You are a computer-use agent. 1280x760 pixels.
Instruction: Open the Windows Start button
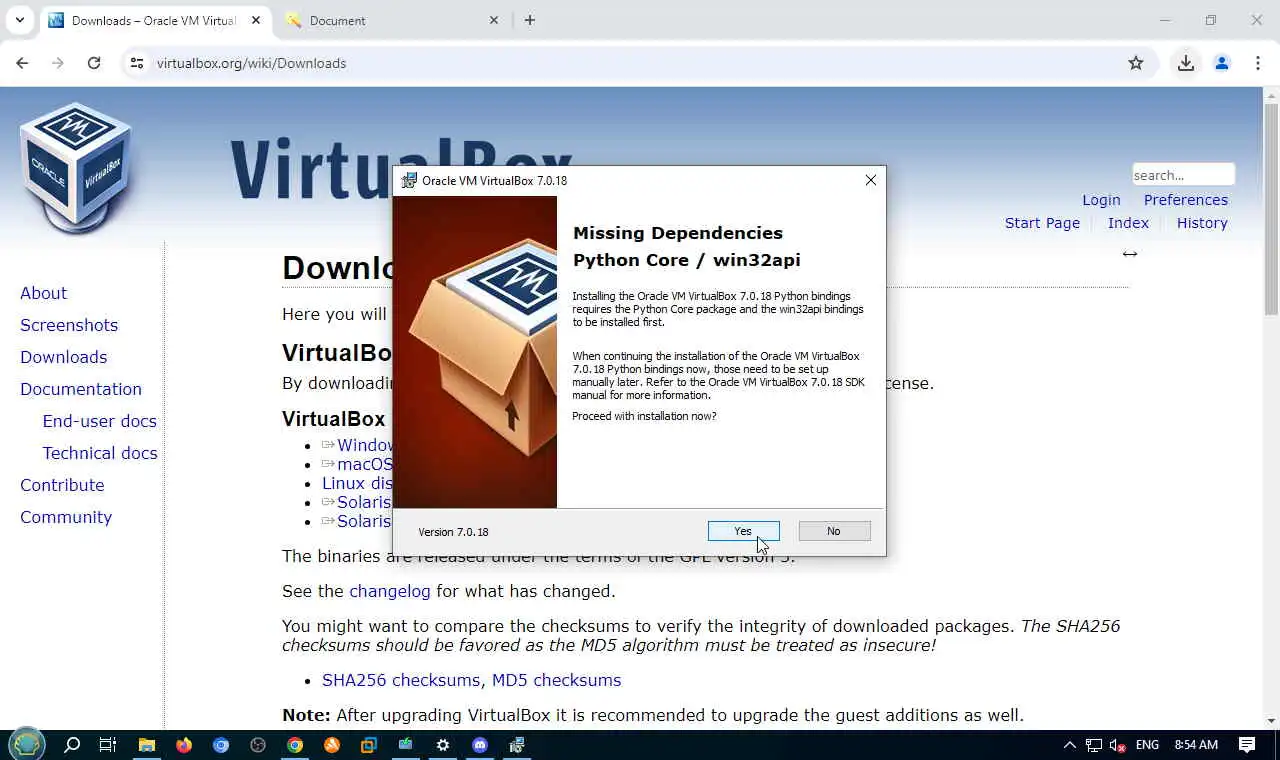(x=27, y=745)
